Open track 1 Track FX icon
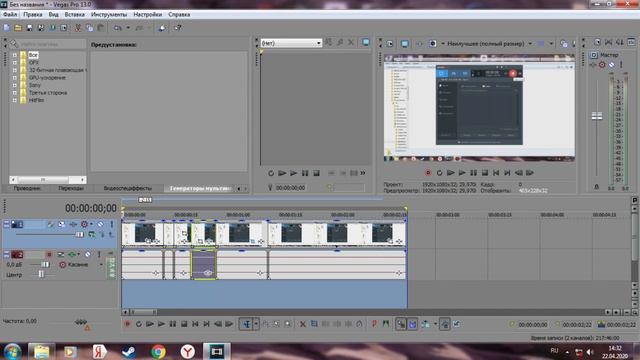 tap(73, 224)
